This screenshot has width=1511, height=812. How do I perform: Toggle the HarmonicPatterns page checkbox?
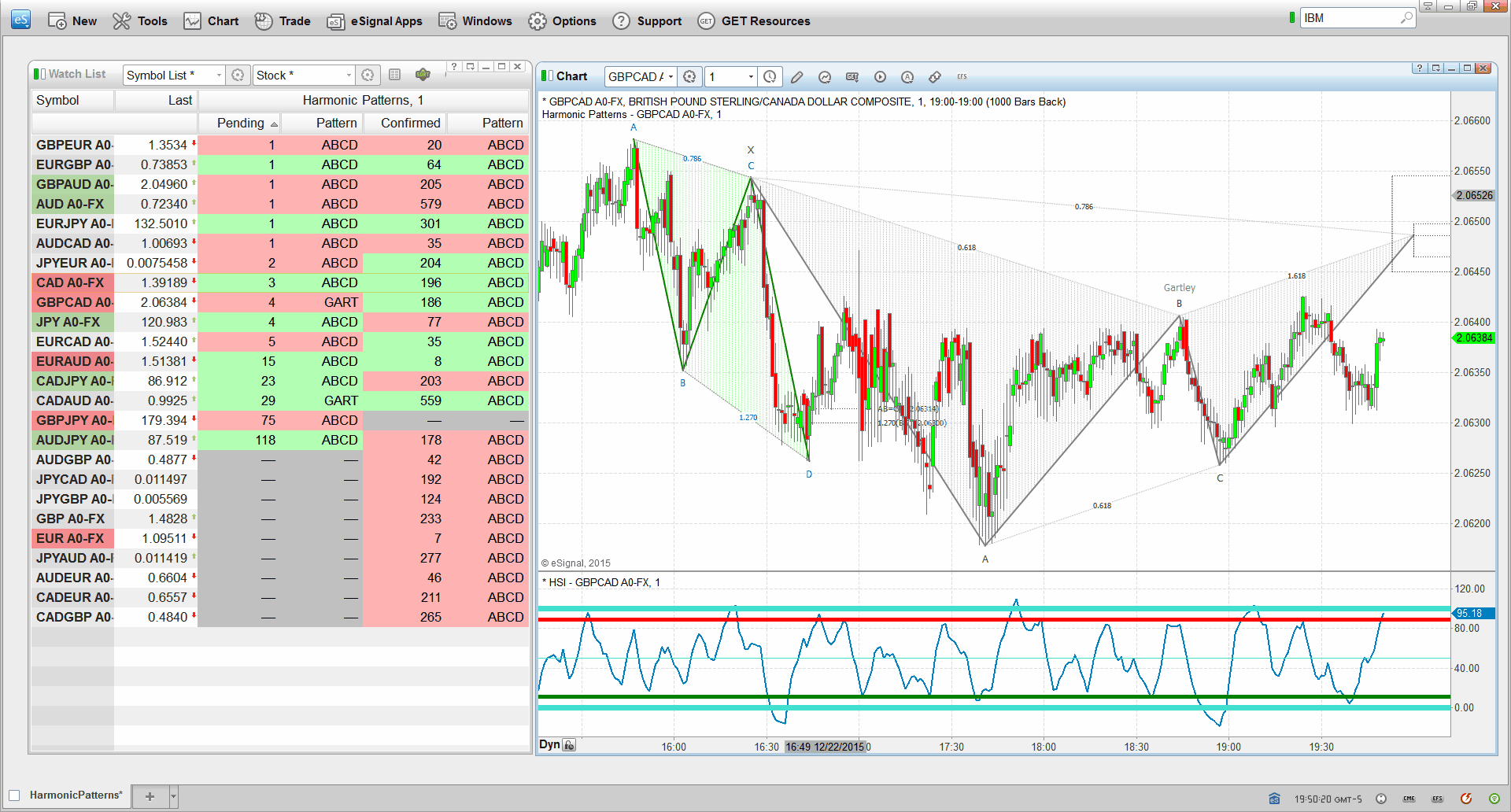click(x=14, y=795)
